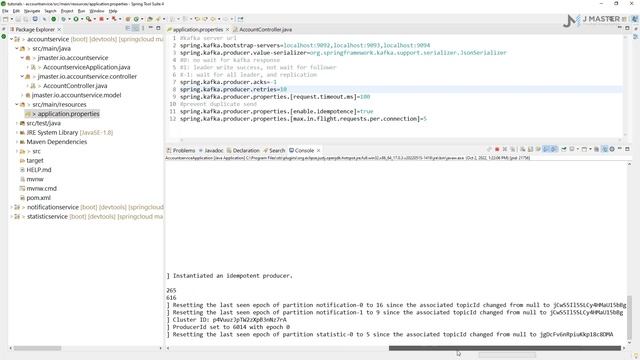Open the Debug button dropdown arrow
The height and width of the screenshot is (360, 640).
coord(69,19)
